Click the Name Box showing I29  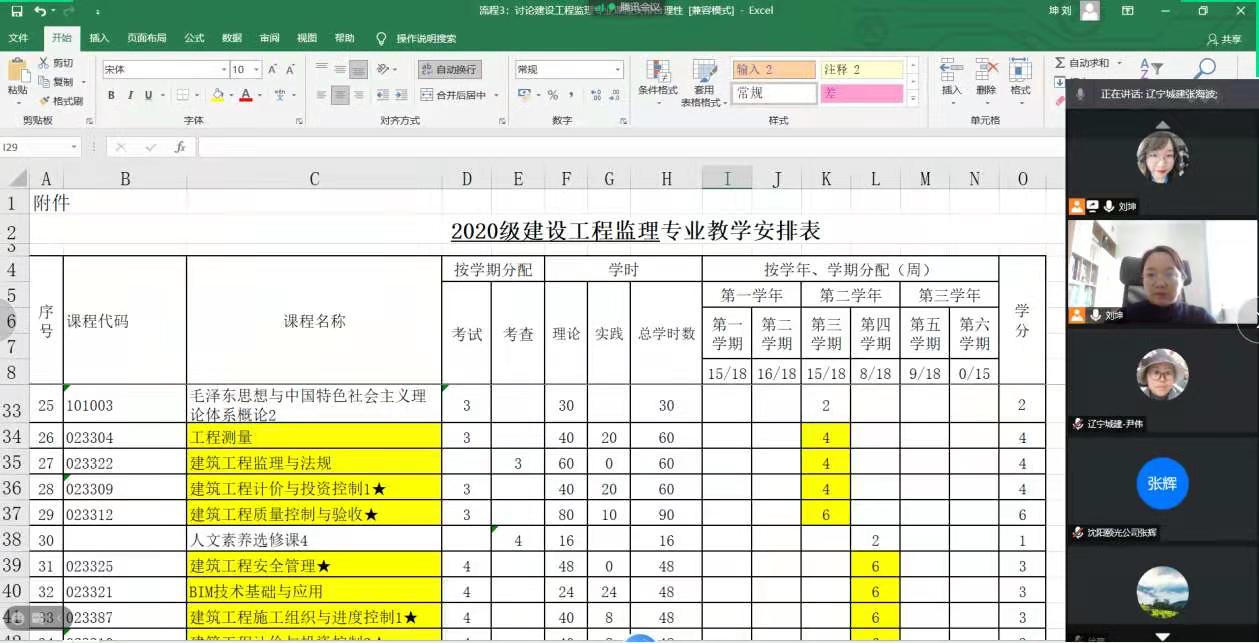tap(40, 147)
